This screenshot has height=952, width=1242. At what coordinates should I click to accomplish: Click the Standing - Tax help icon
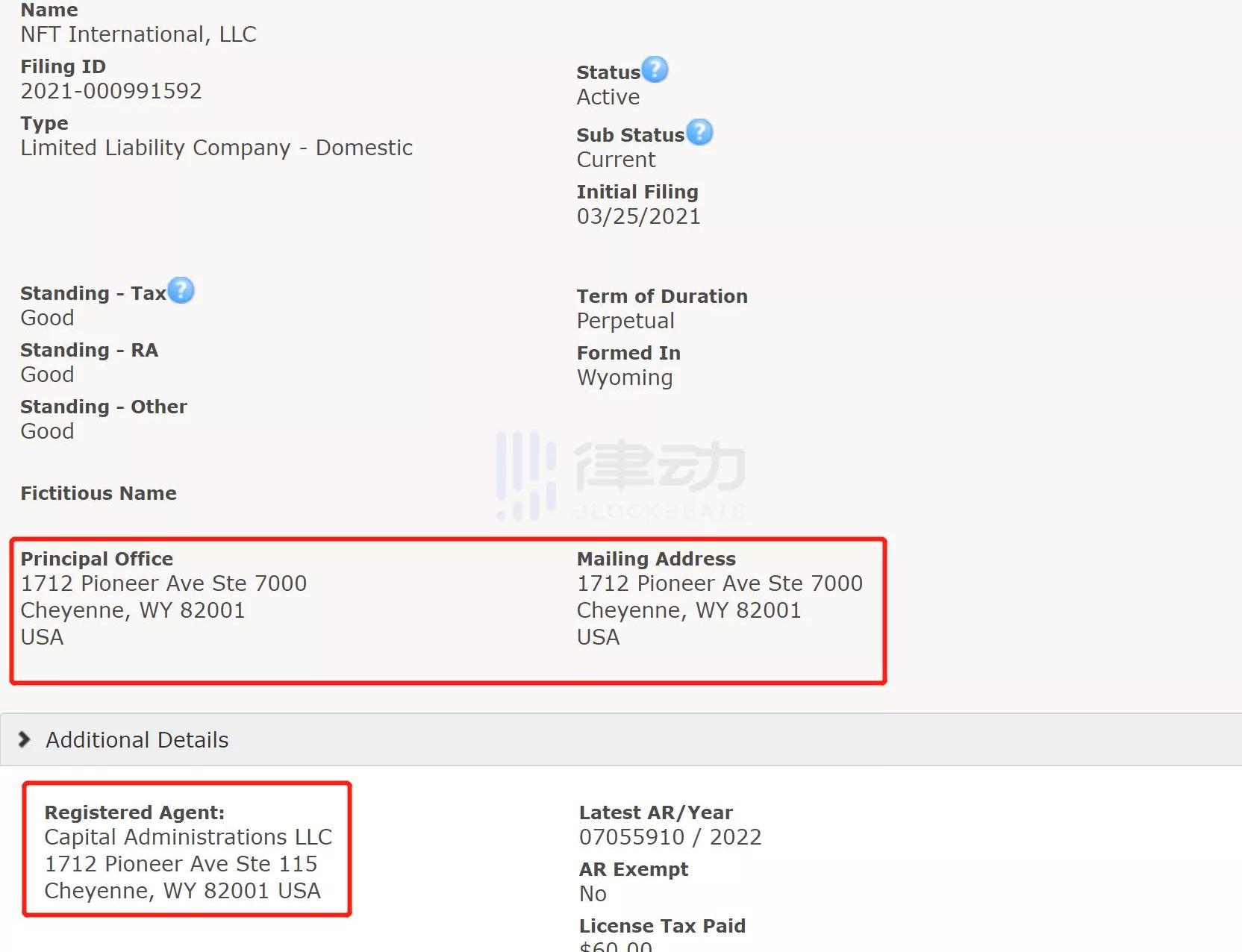pyautogui.click(x=181, y=290)
